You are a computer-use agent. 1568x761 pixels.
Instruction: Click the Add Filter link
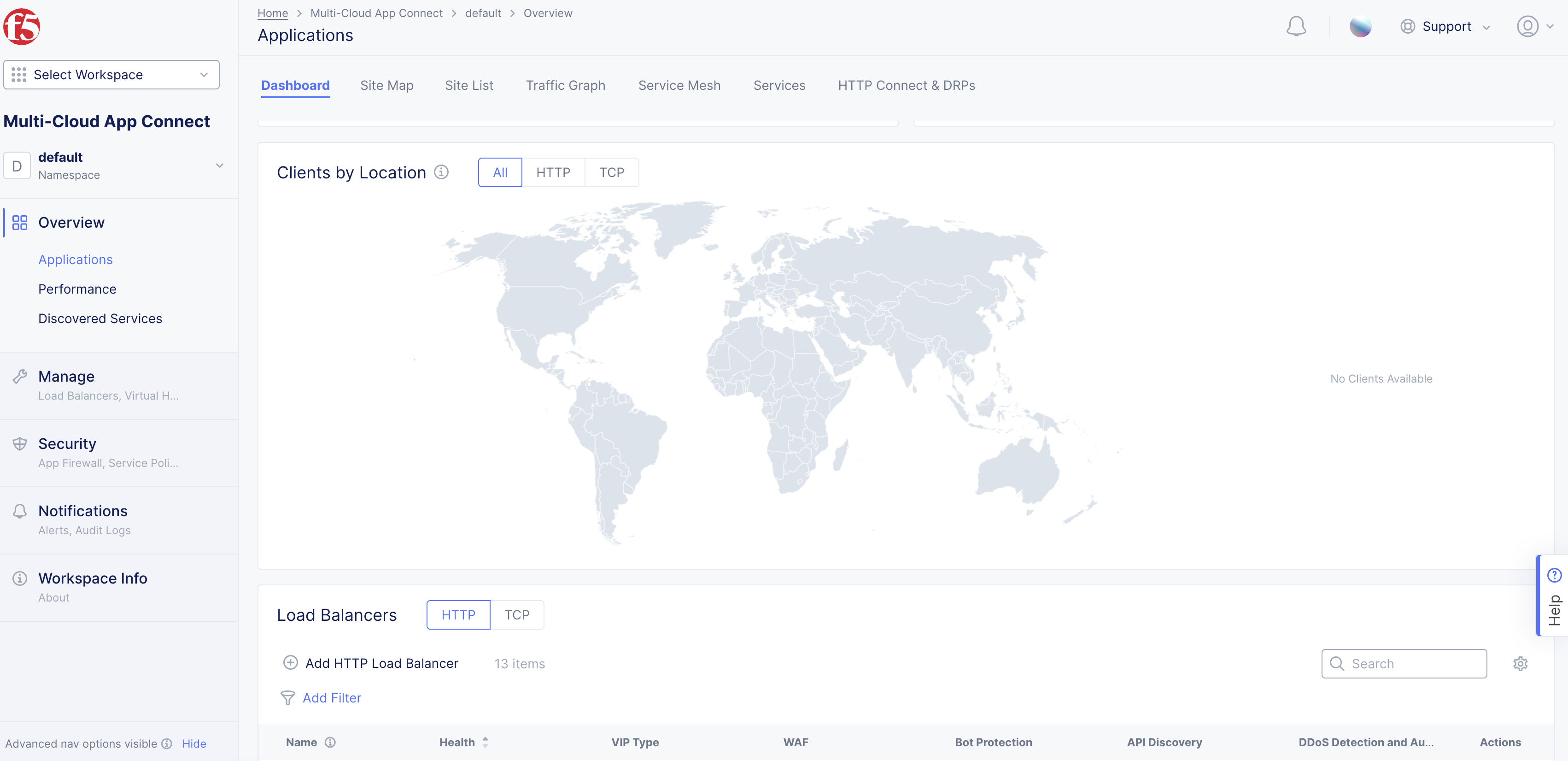coord(332,698)
